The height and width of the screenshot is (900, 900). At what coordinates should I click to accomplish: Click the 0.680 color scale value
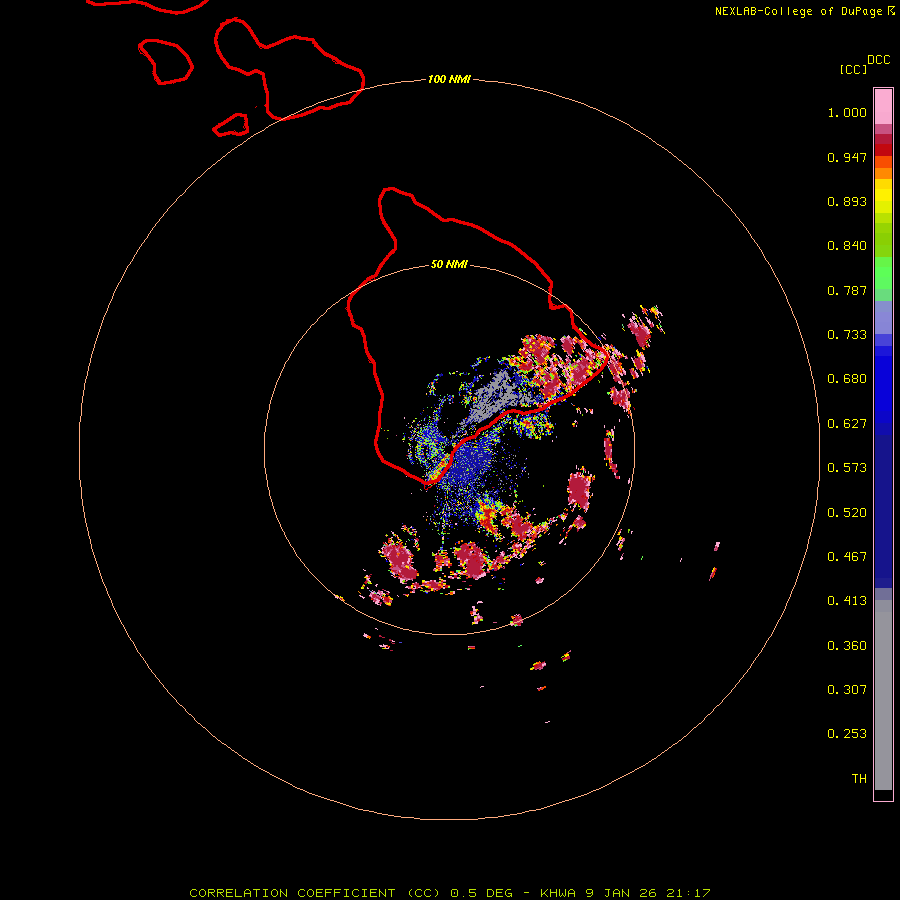click(x=847, y=379)
